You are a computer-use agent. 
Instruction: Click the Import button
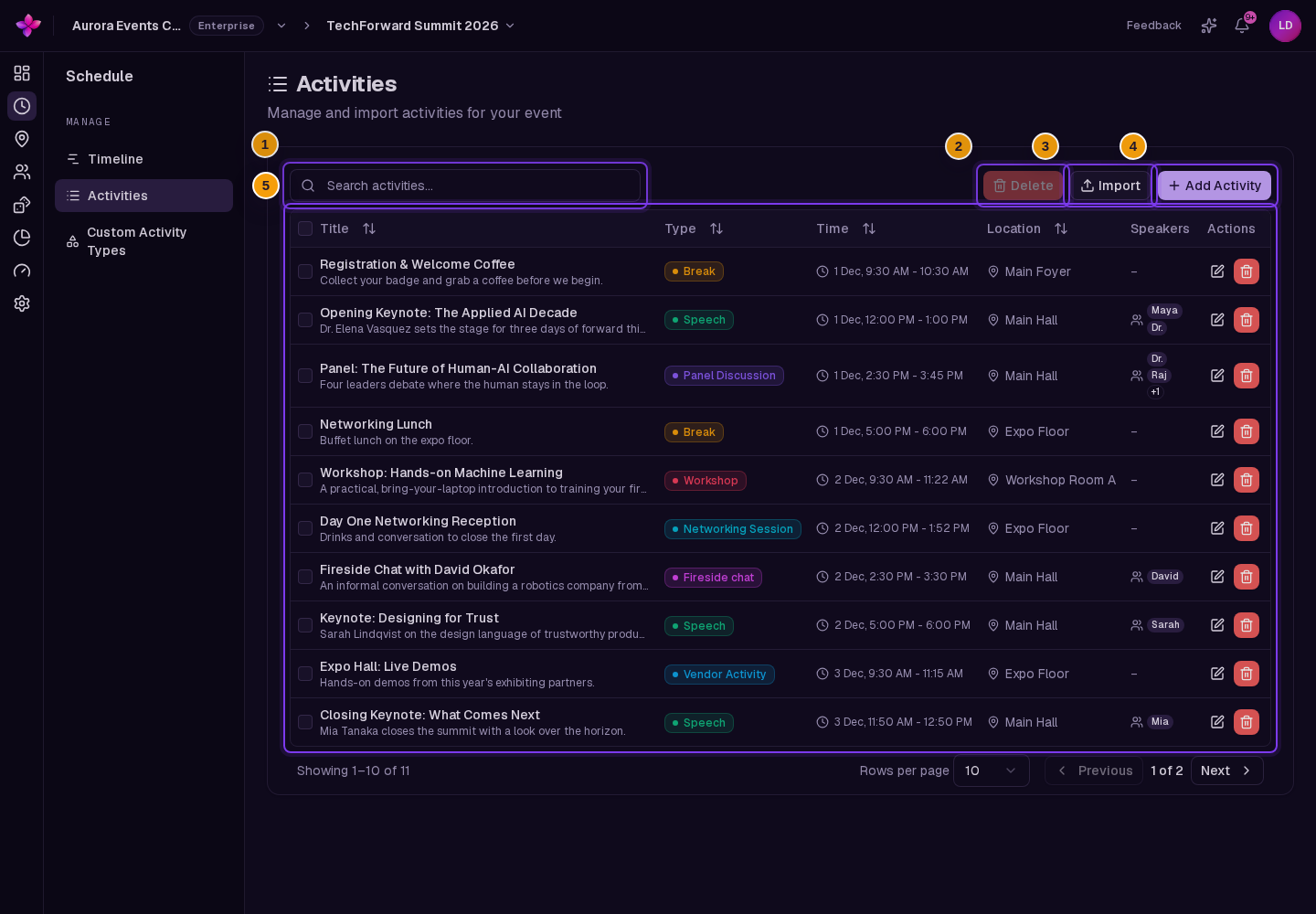click(x=1110, y=186)
